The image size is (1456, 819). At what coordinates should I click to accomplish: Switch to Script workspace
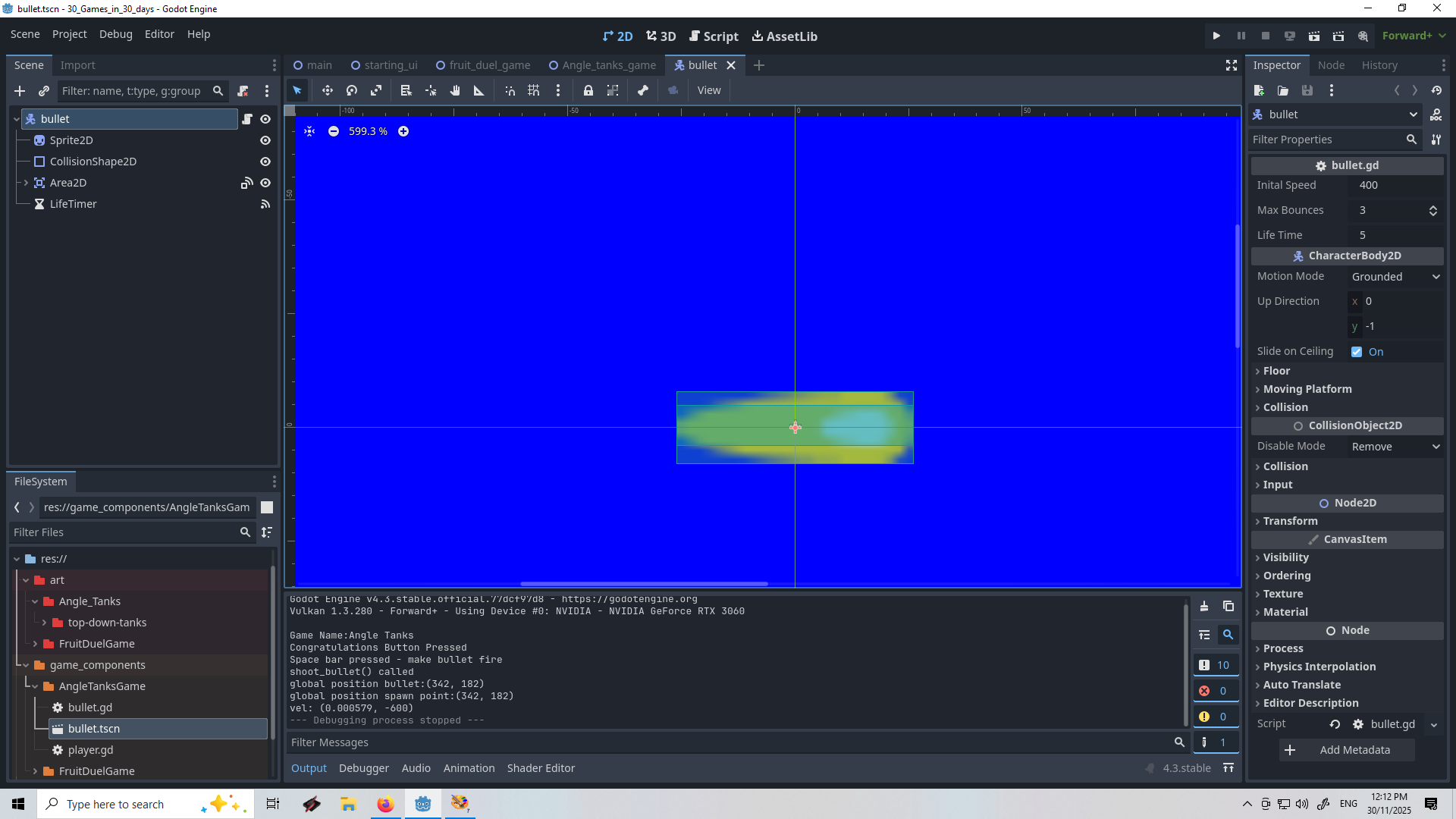713,36
